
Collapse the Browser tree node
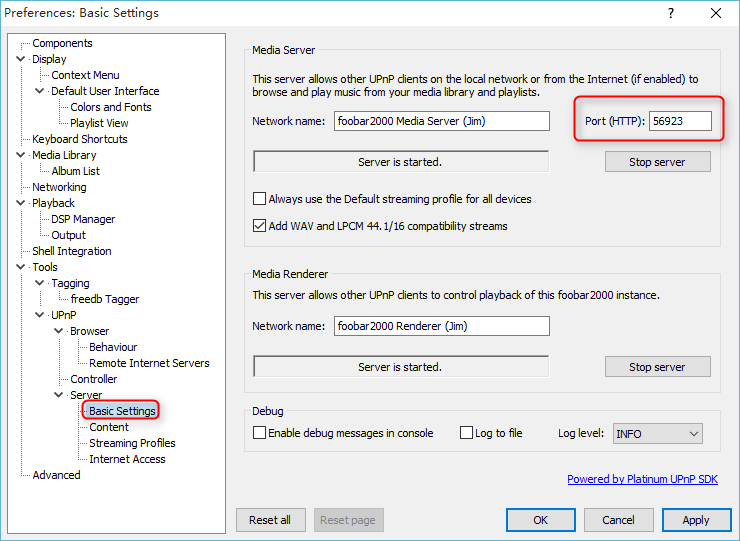(x=59, y=331)
